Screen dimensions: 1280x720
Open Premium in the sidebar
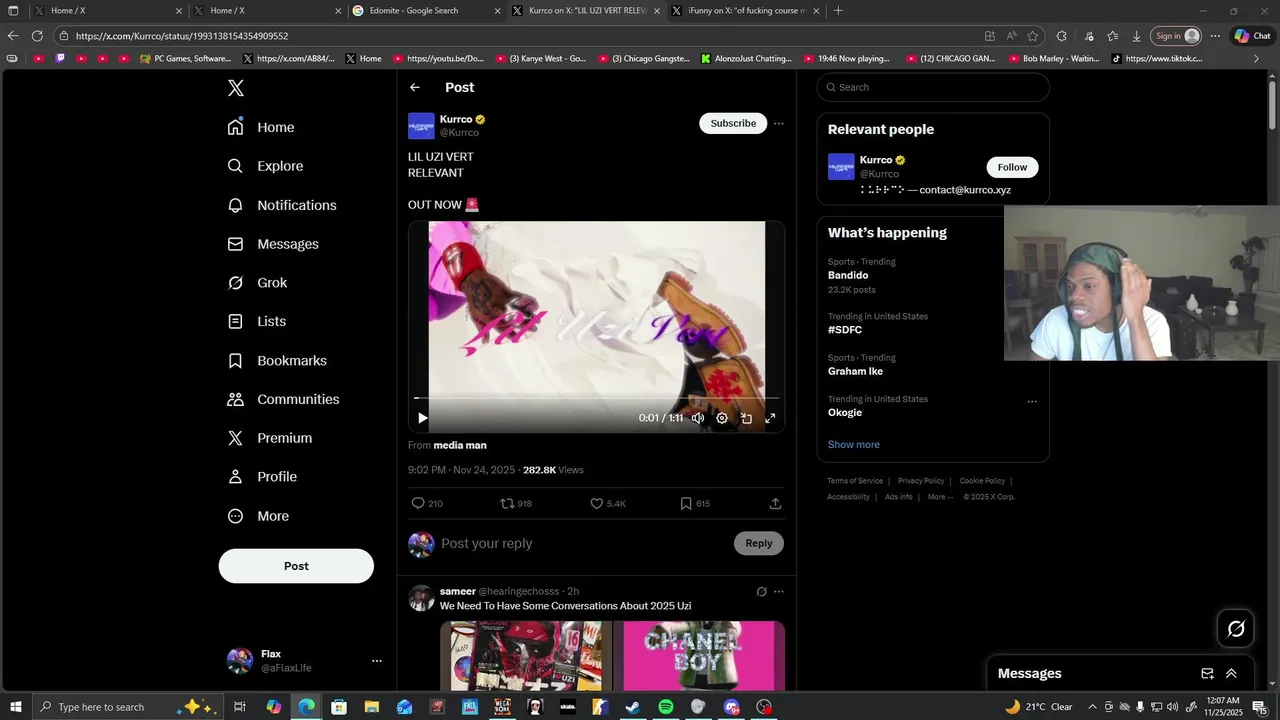(270, 438)
